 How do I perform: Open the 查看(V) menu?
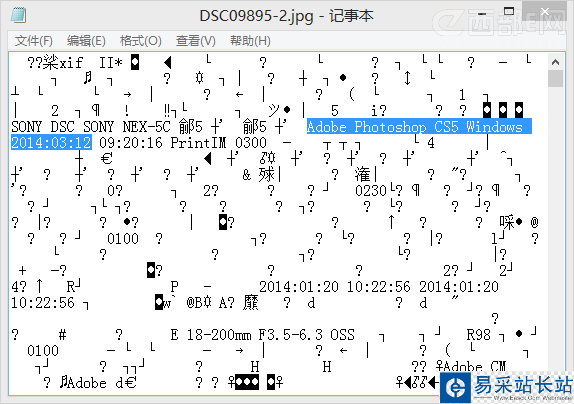195,41
